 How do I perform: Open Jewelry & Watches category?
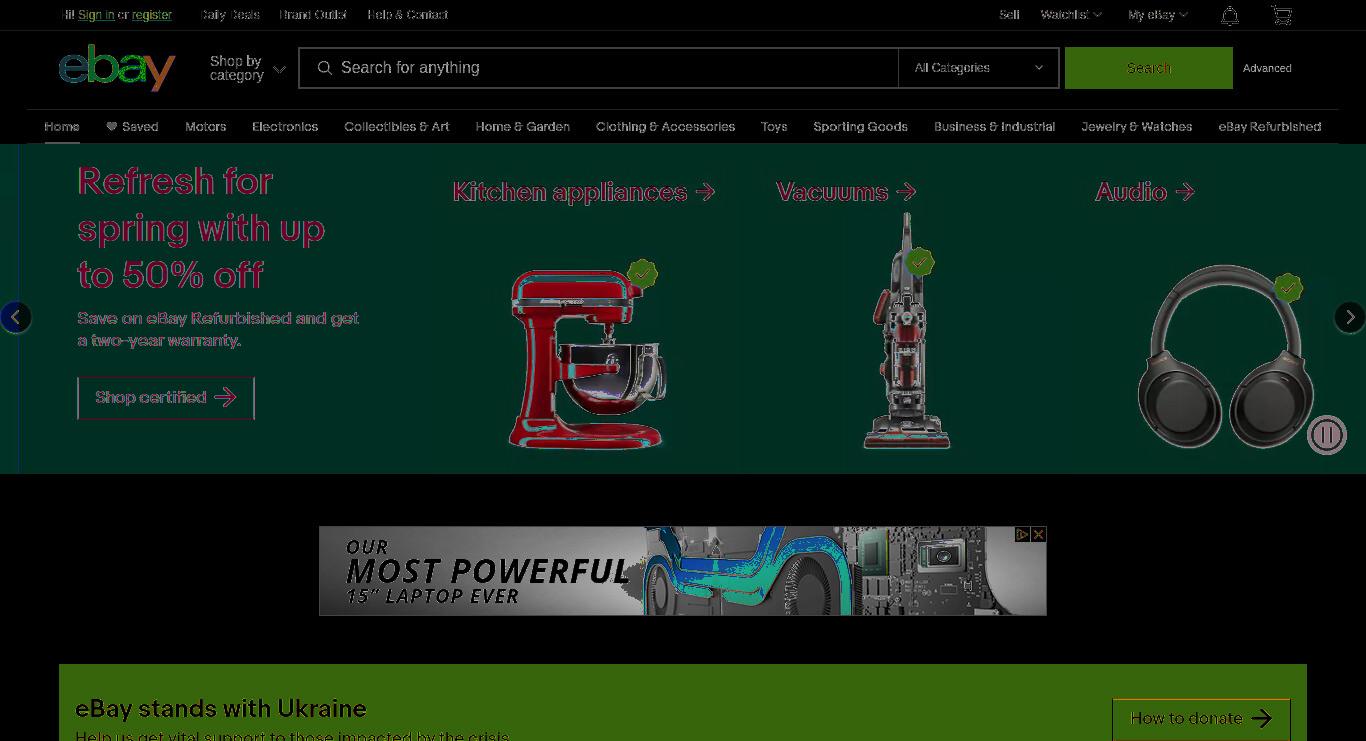click(x=1137, y=127)
